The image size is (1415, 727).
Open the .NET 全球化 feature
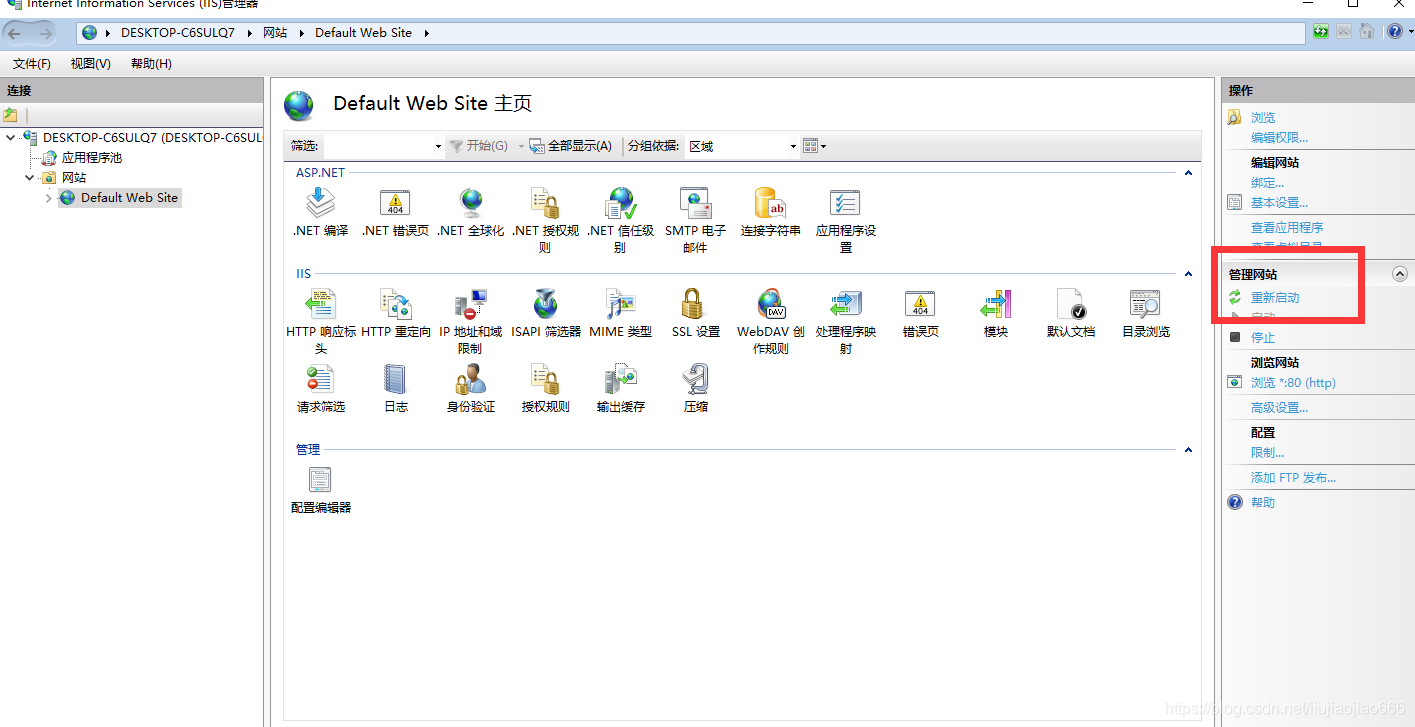(x=470, y=212)
